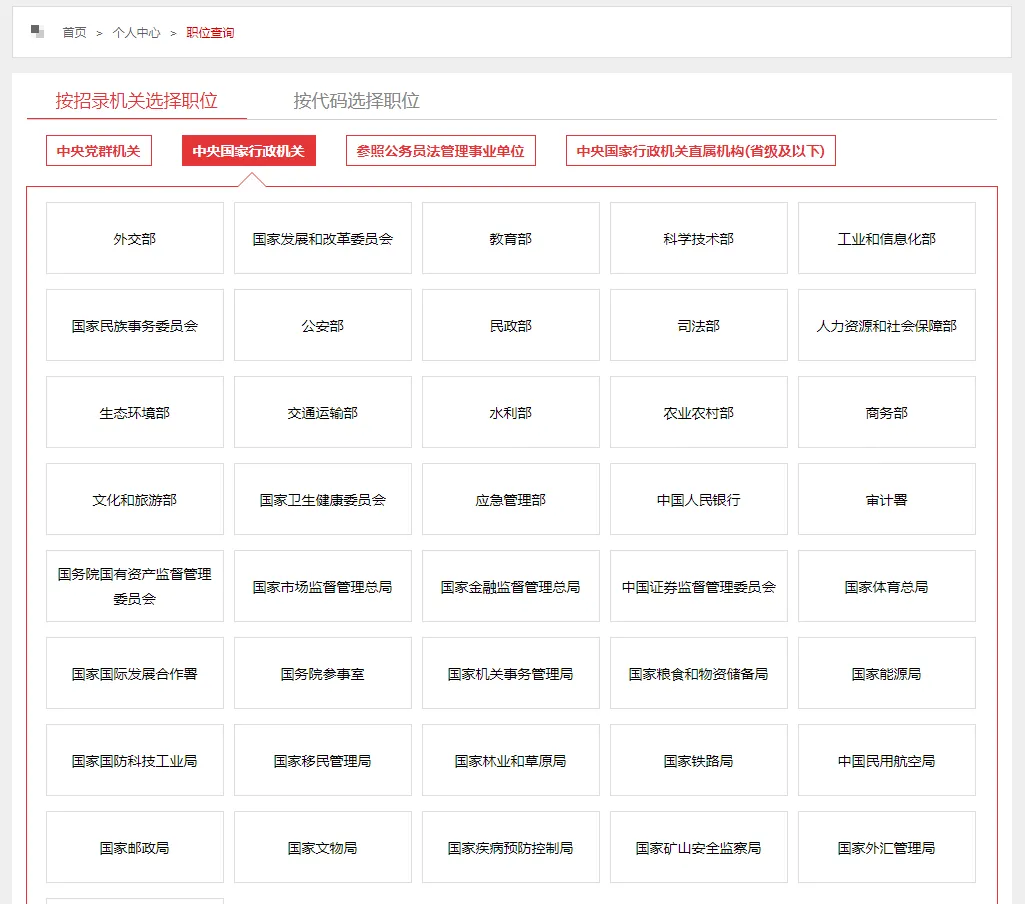This screenshot has height=904, width=1025.
Task: Open 应急管理部
Action: (511, 499)
